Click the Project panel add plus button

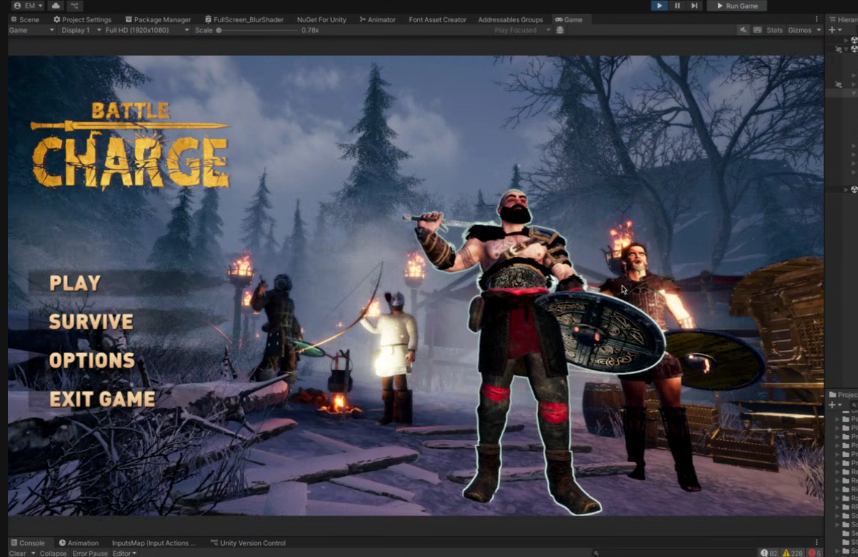click(832, 405)
